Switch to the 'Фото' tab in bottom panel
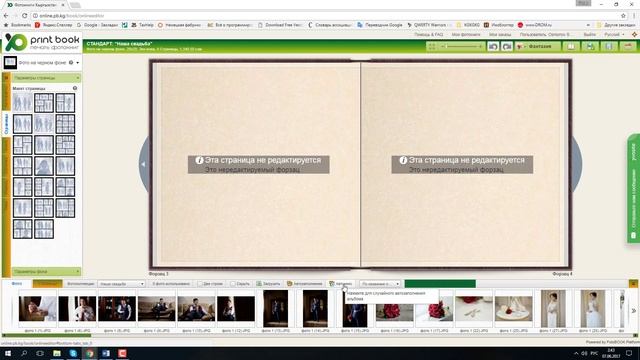The height and width of the screenshot is (360, 640). [x=17, y=284]
